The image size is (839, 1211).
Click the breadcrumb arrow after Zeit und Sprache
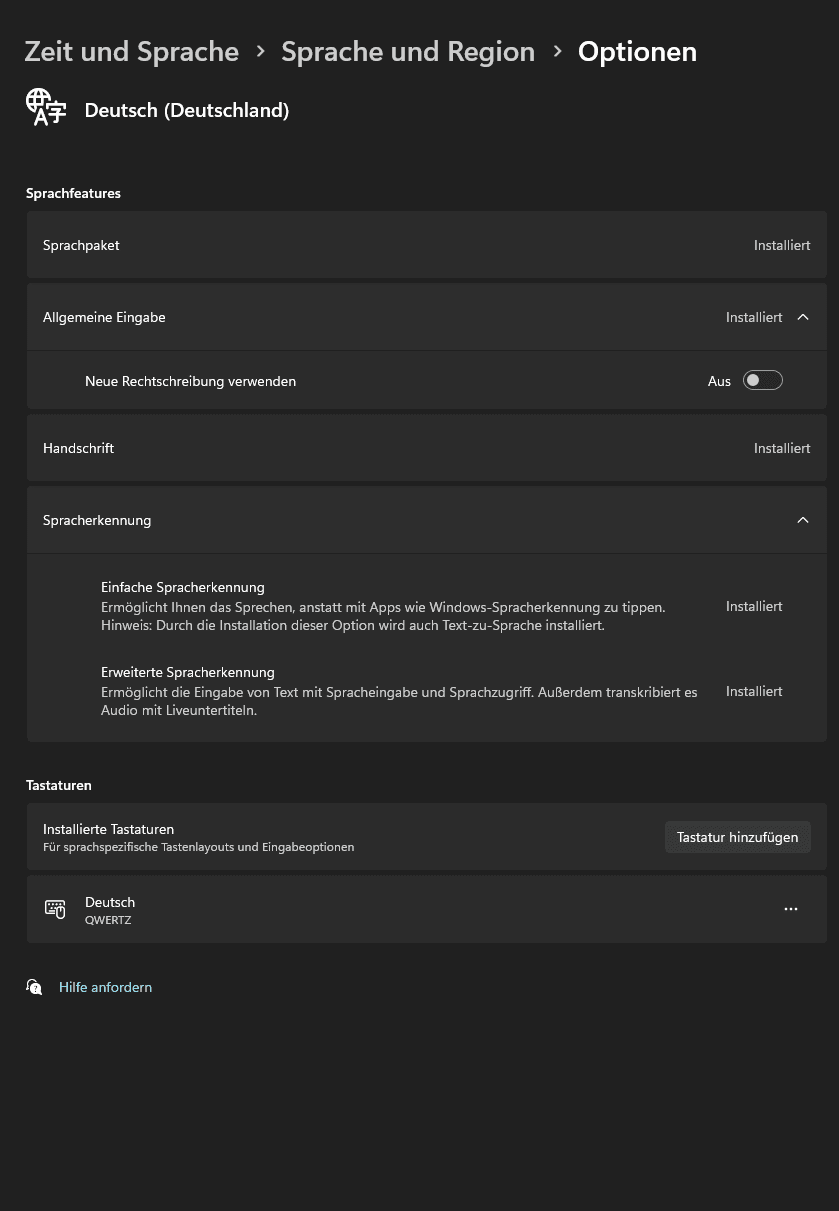(x=260, y=51)
